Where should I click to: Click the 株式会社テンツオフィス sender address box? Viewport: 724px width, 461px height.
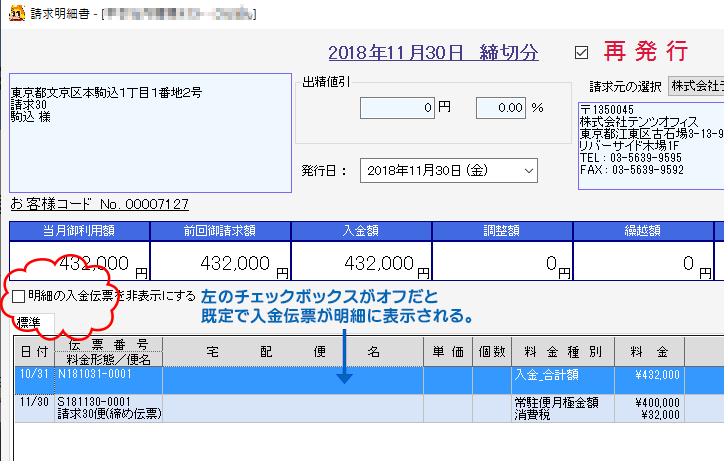pyautogui.click(x=650, y=145)
